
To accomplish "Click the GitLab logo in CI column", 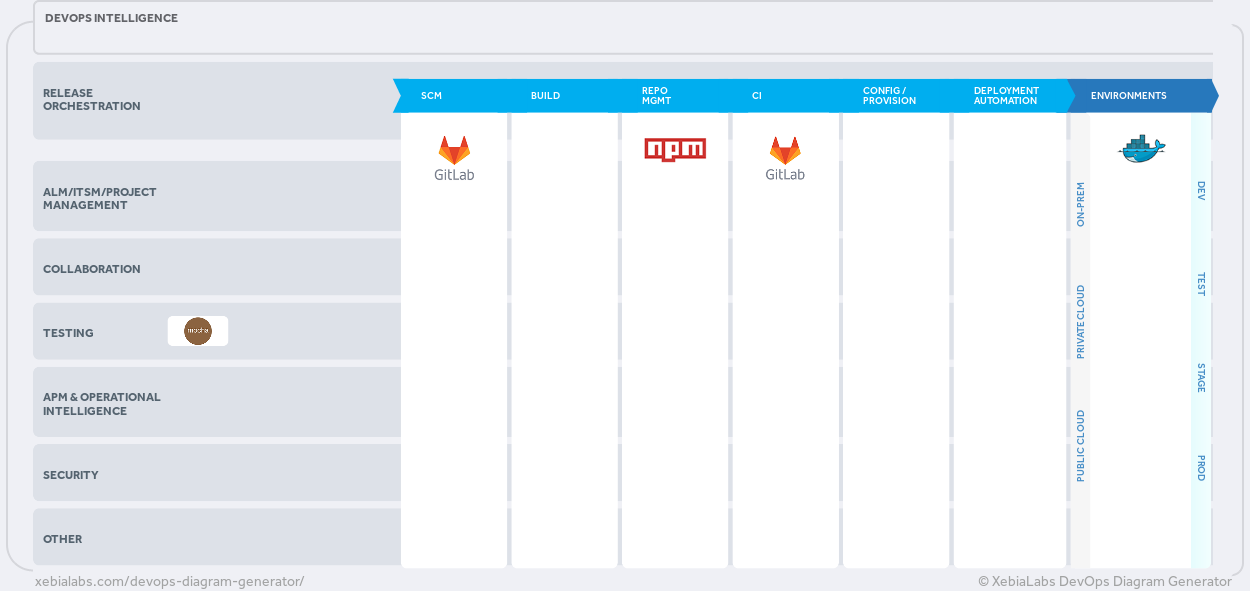I will point(785,158).
